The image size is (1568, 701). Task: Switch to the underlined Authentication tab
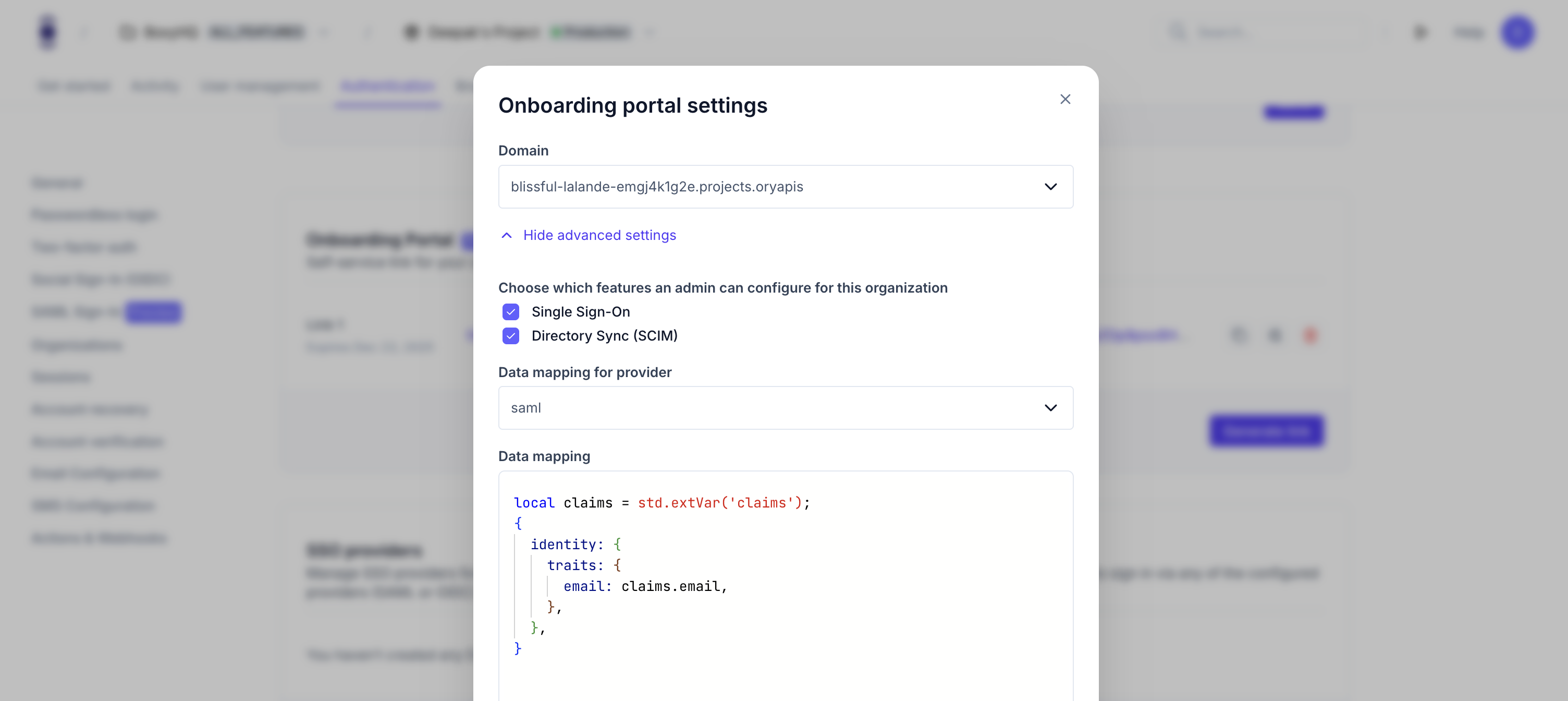[387, 86]
